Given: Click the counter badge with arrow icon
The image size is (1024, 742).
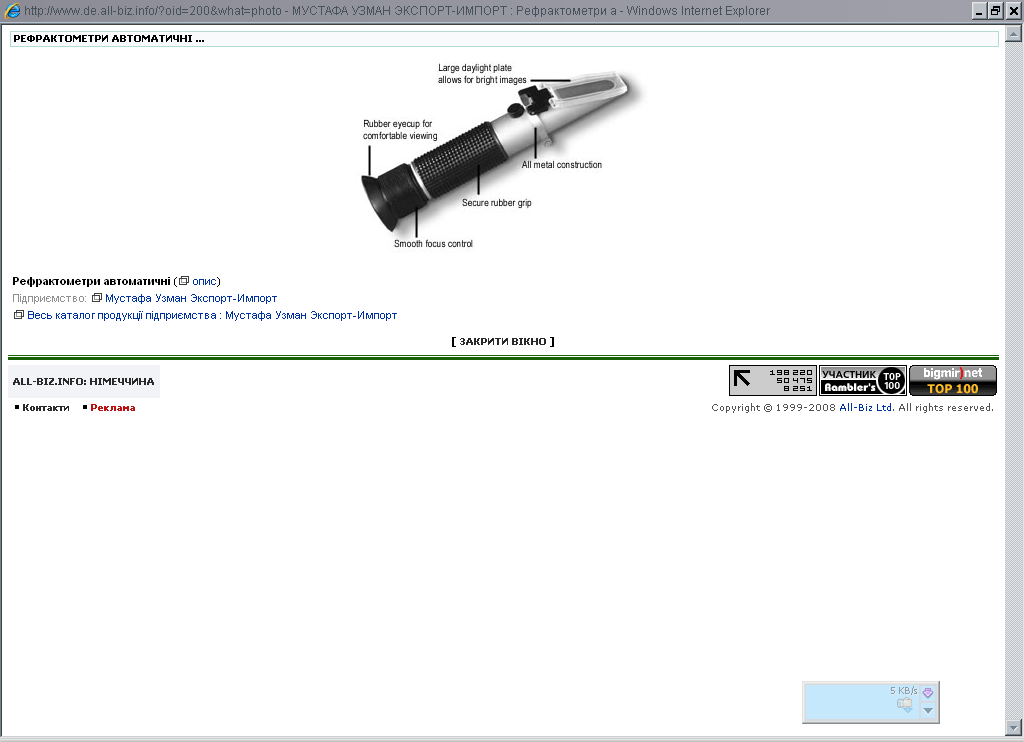Looking at the screenshot, I should pyautogui.click(x=773, y=380).
